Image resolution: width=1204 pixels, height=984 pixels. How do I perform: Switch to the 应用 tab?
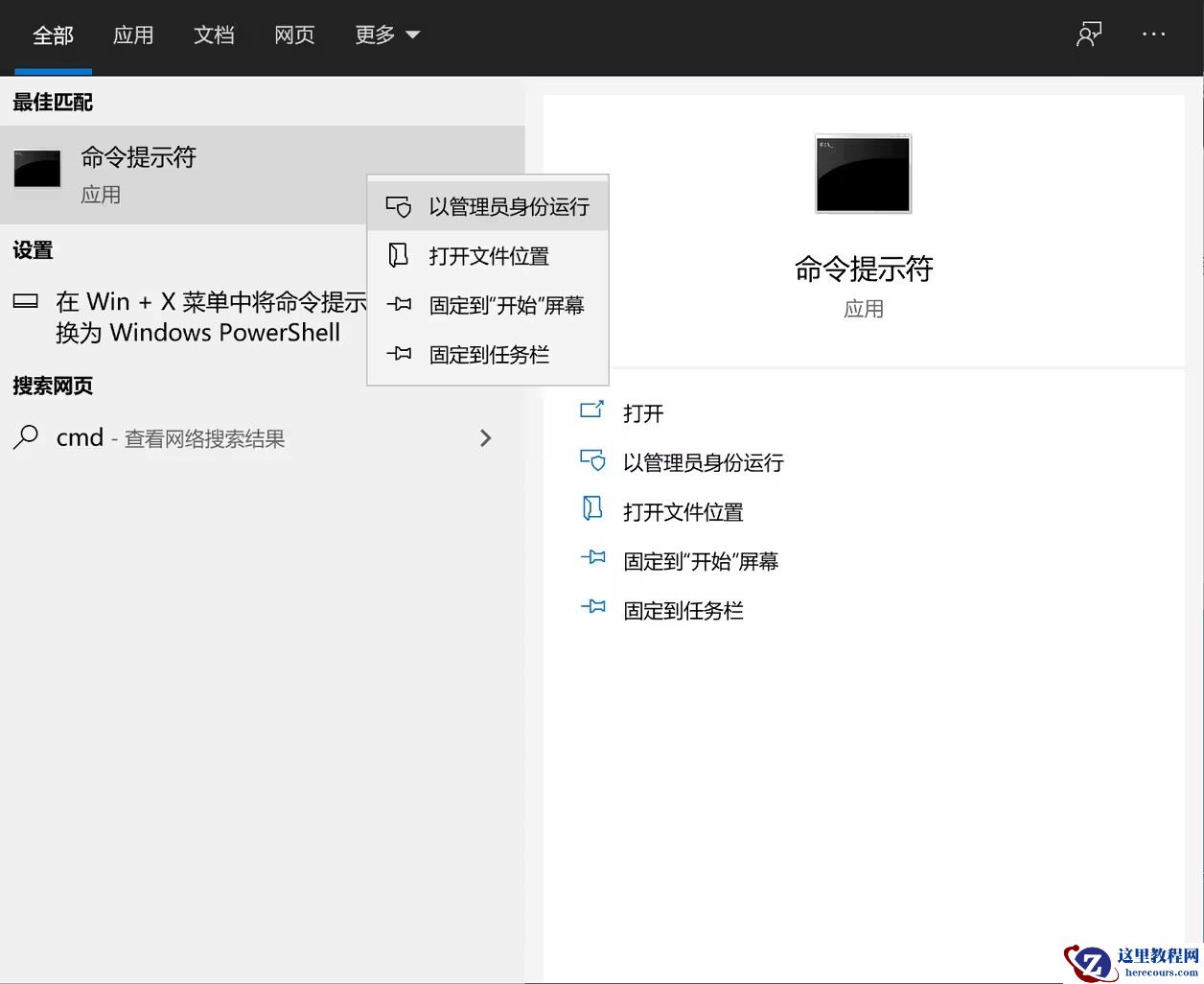pyautogui.click(x=133, y=34)
